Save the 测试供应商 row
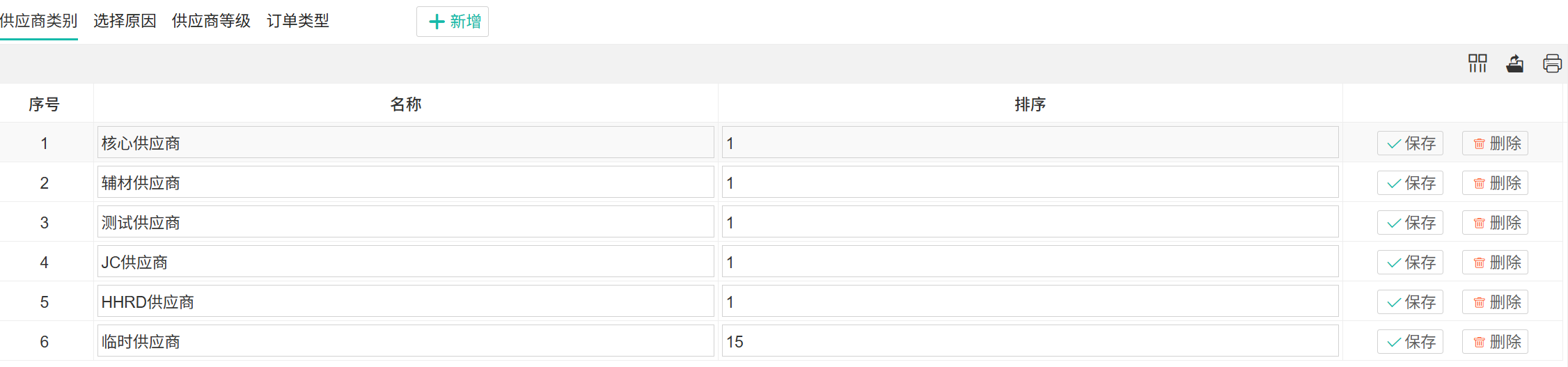1568x367 pixels. (x=1410, y=223)
